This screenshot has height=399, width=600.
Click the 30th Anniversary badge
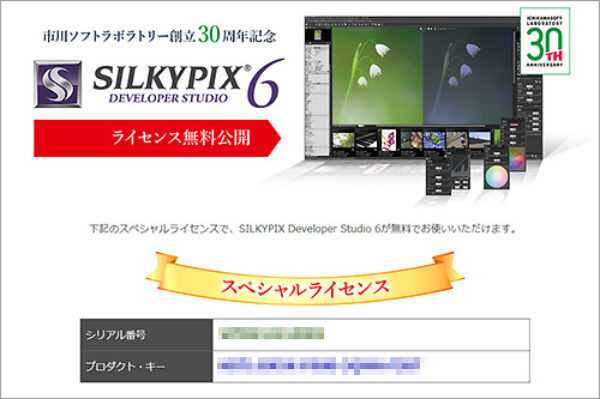[x=545, y=41]
